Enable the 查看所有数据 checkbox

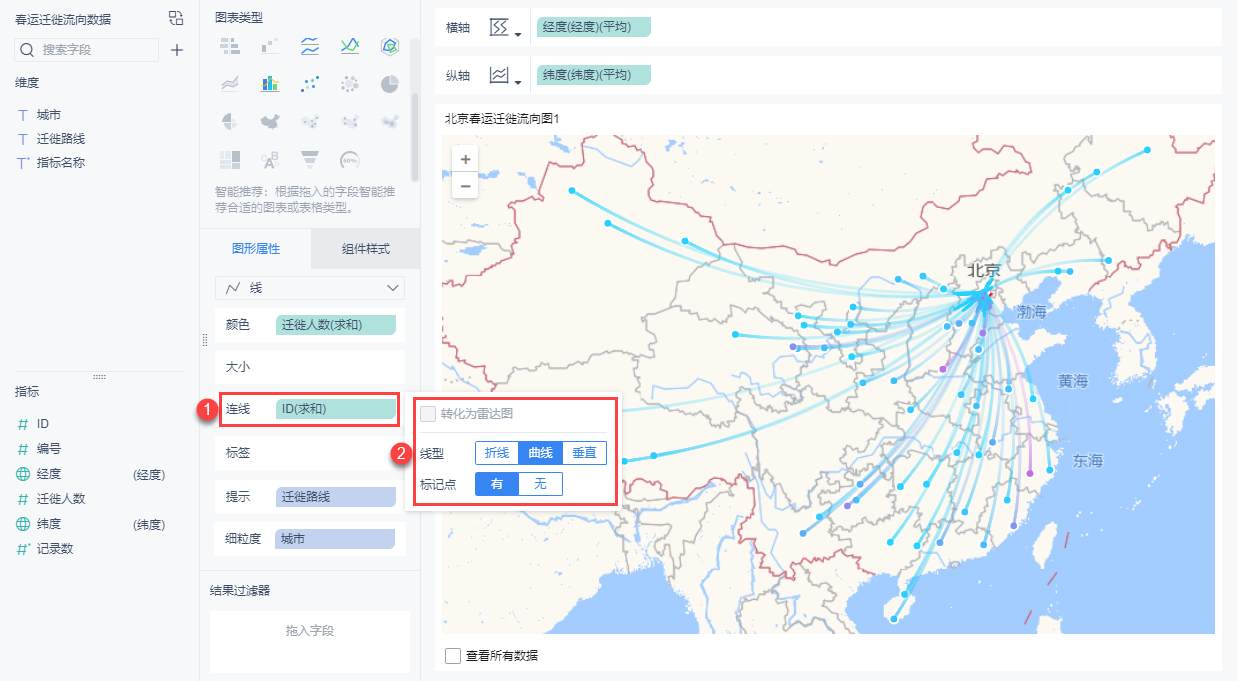click(453, 656)
